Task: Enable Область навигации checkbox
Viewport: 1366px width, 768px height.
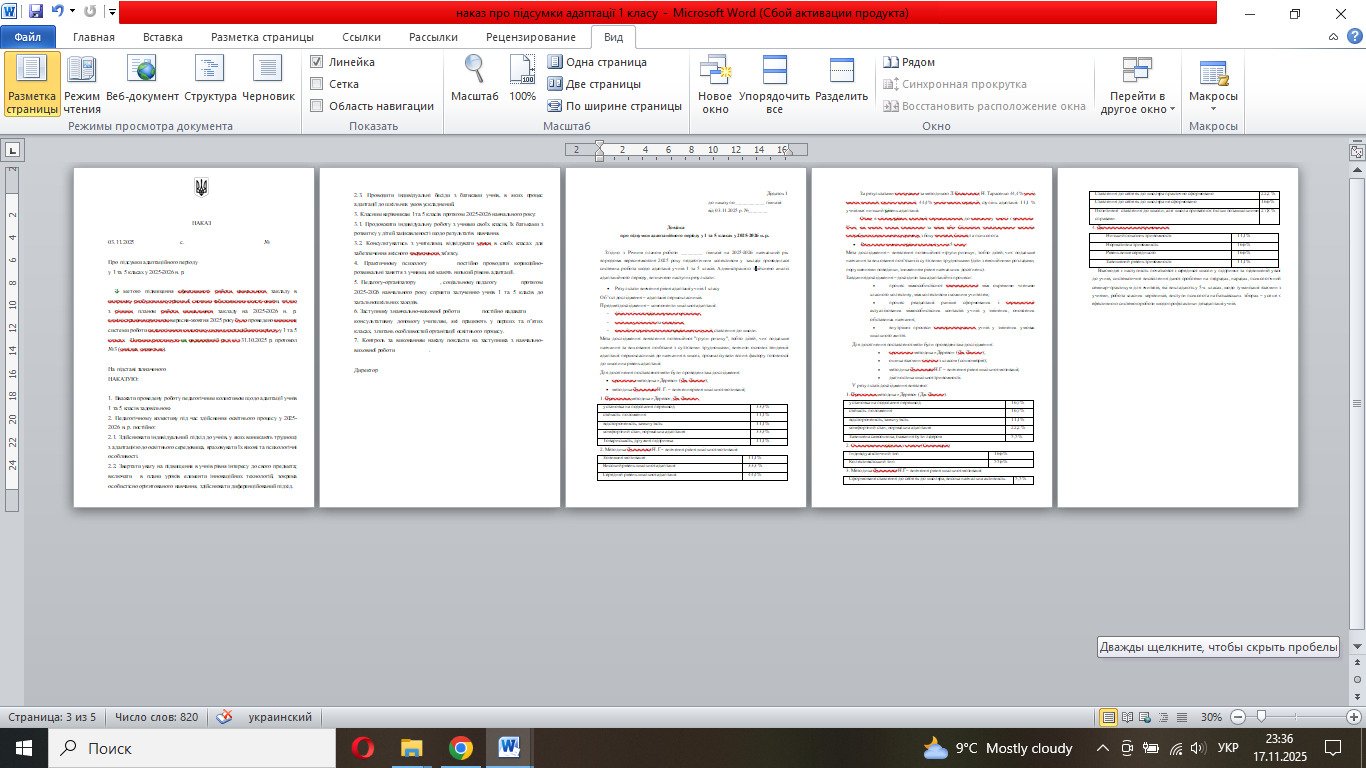Action: (317, 106)
